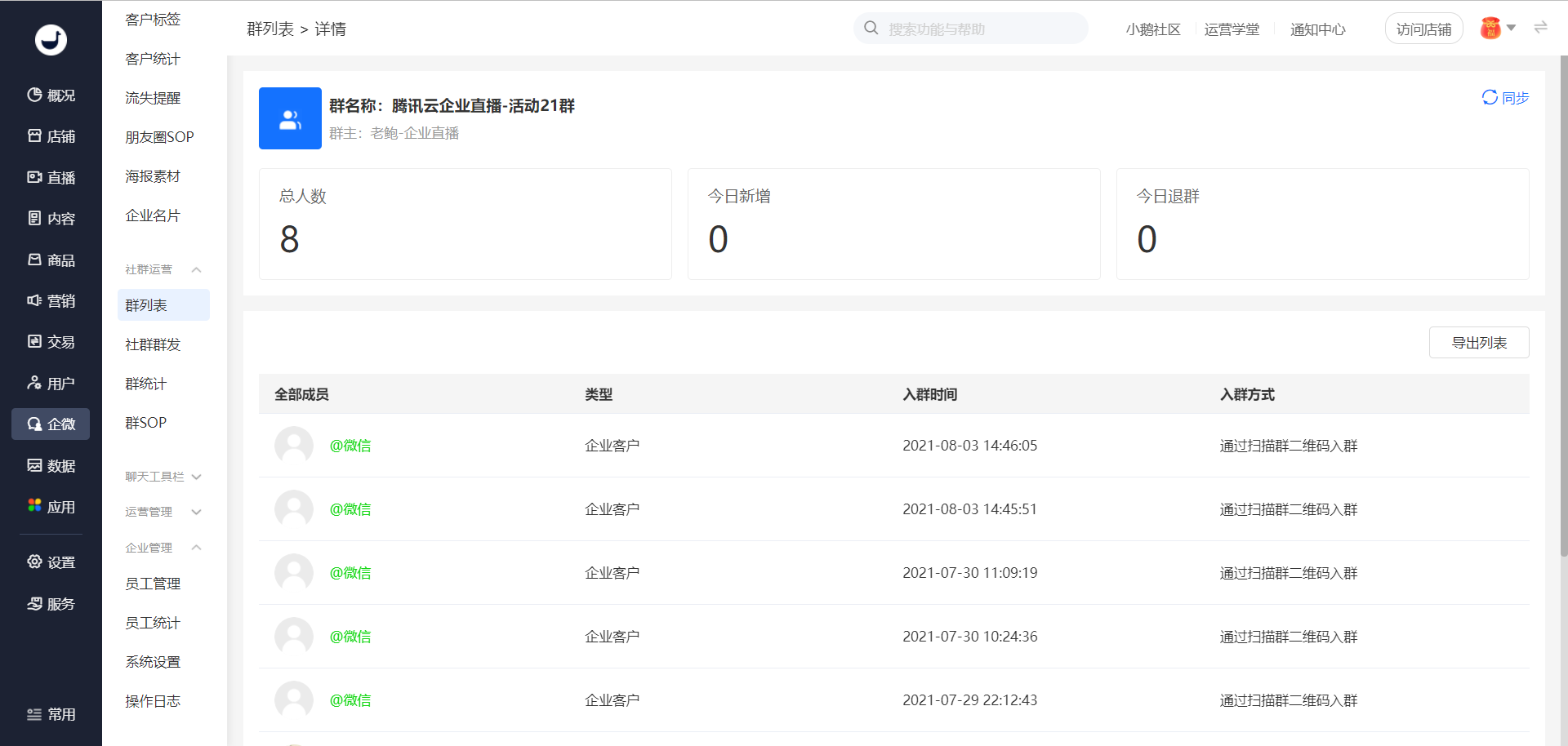Click avatar of member who joined 2021-07-30 10:24:36
The image size is (1568, 746).
pos(294,637)
